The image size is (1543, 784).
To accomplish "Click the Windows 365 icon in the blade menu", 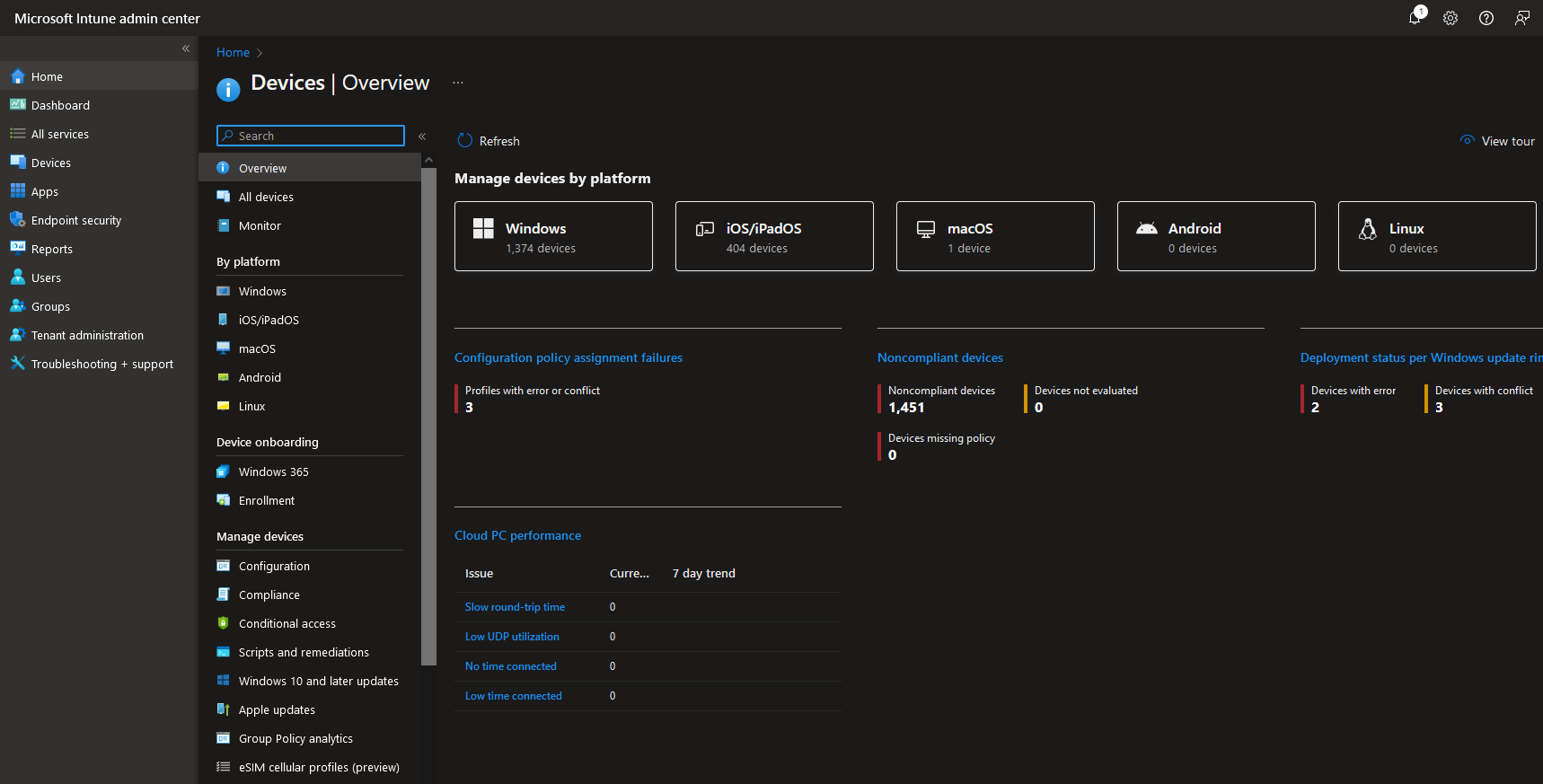I will click(224, 471).
